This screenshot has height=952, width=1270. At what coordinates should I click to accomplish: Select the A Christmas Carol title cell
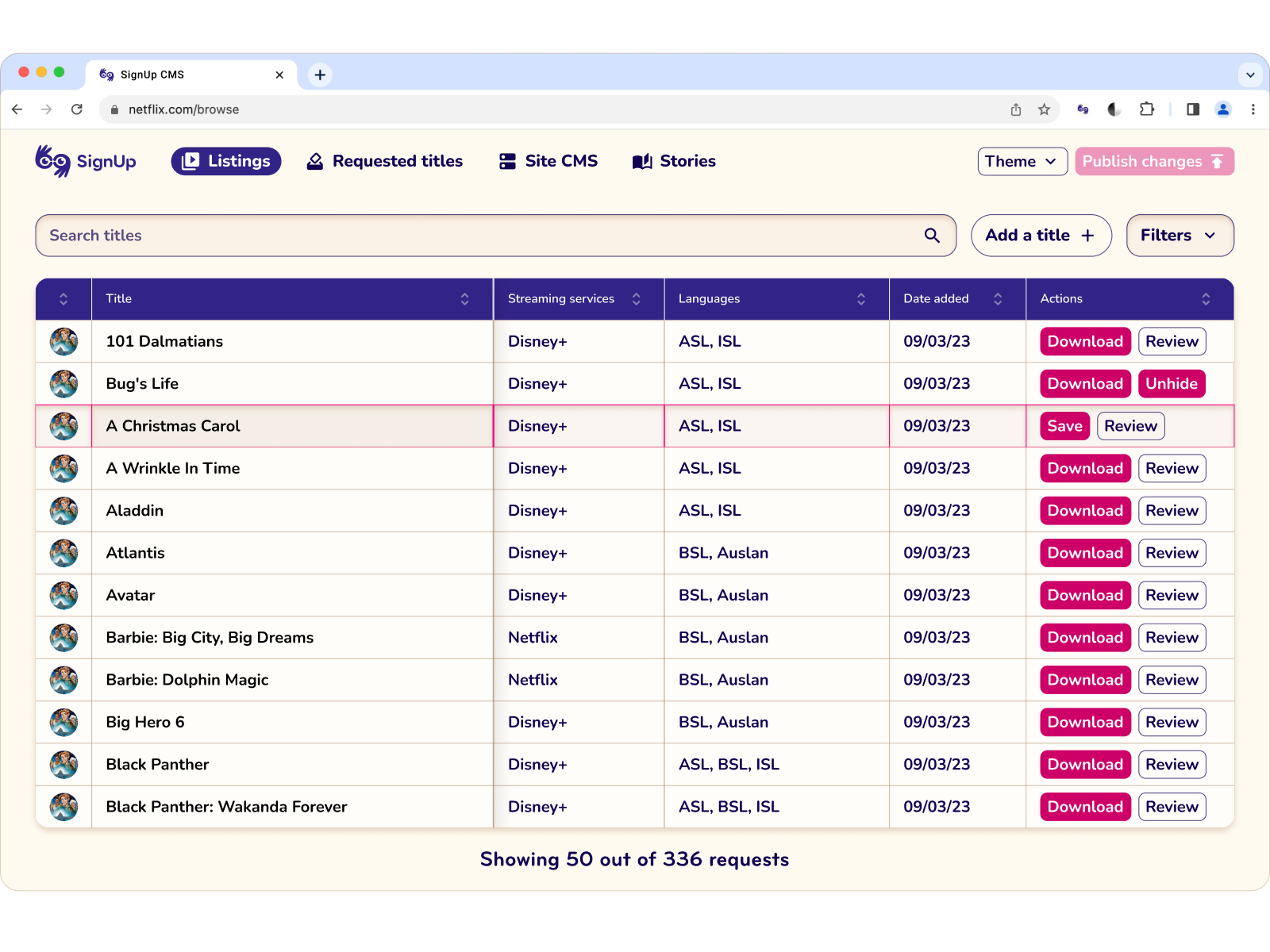point(292,426)
